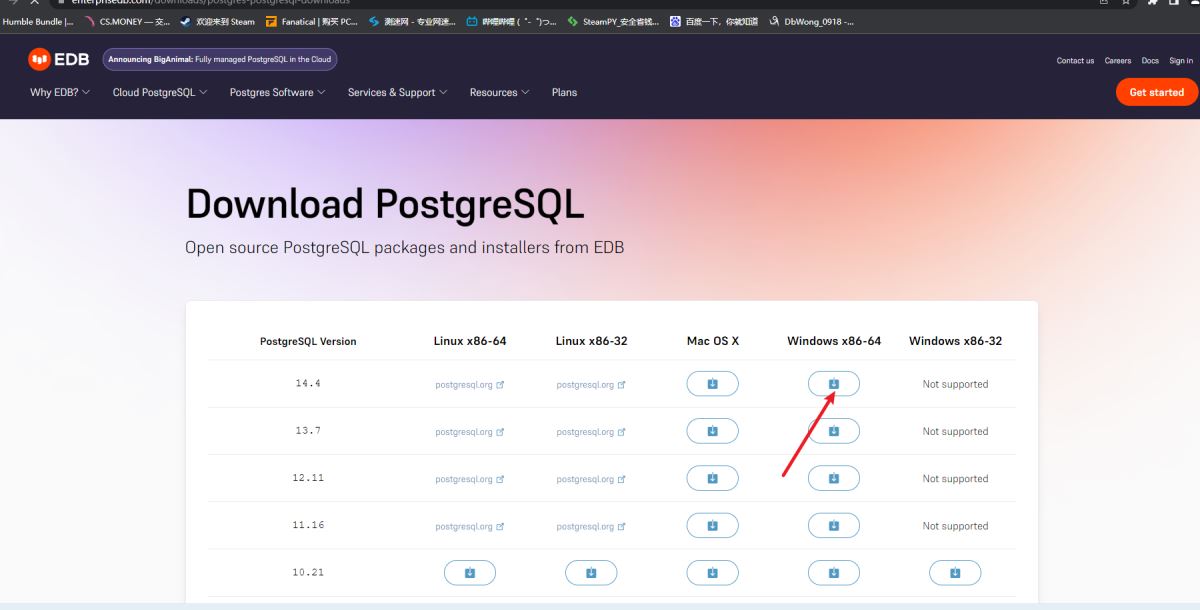Screen dimensions: 1200x610
Task: Download PostgreSQL 10.21 for Linux x86-64
Action: coord(470,573)
